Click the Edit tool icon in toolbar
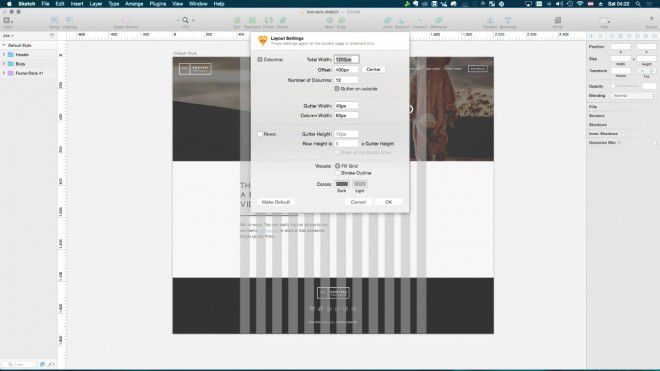Image resolution: width=660 pixels, height=371 pixels. [x=237, y=20]
